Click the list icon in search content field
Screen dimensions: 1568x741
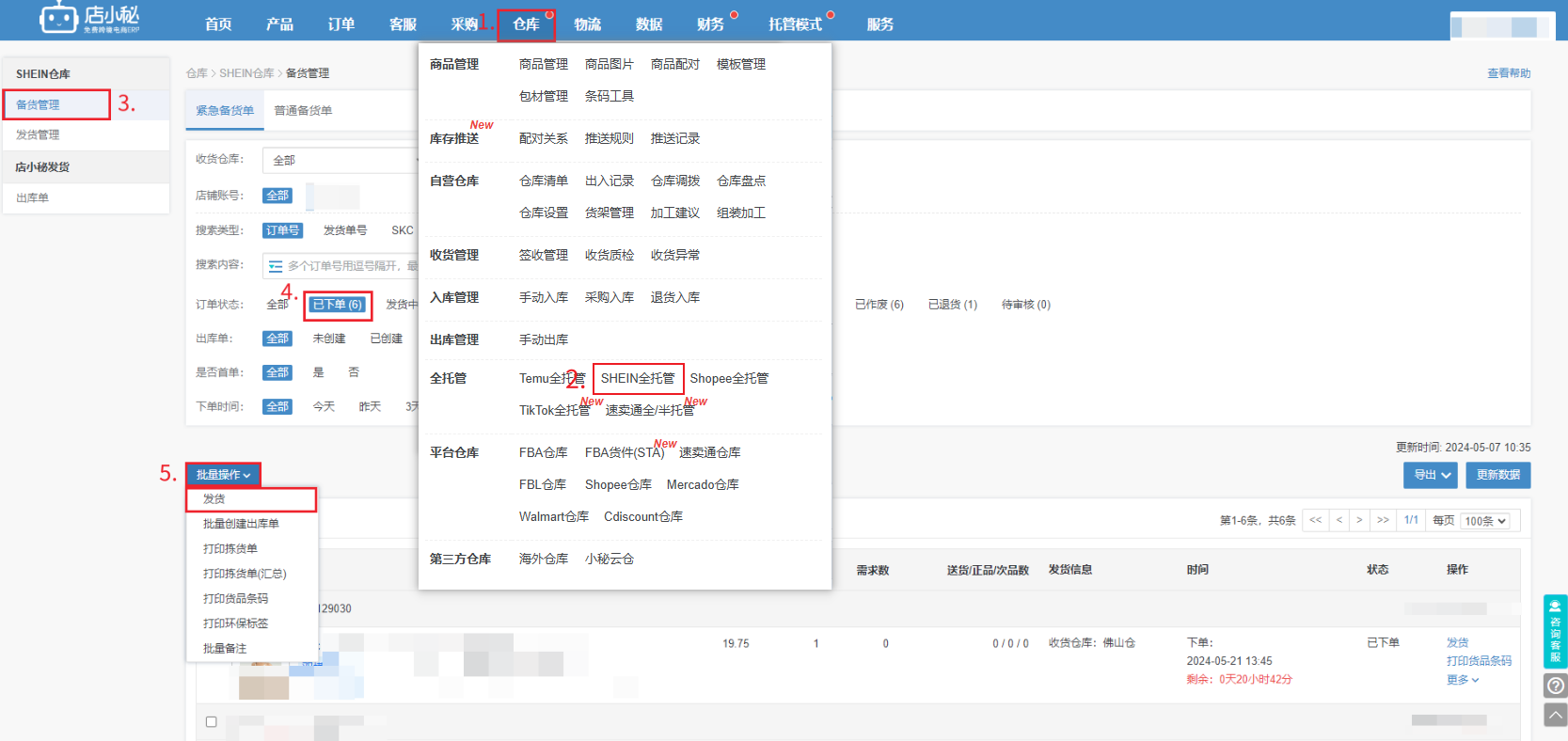[276, 266]
